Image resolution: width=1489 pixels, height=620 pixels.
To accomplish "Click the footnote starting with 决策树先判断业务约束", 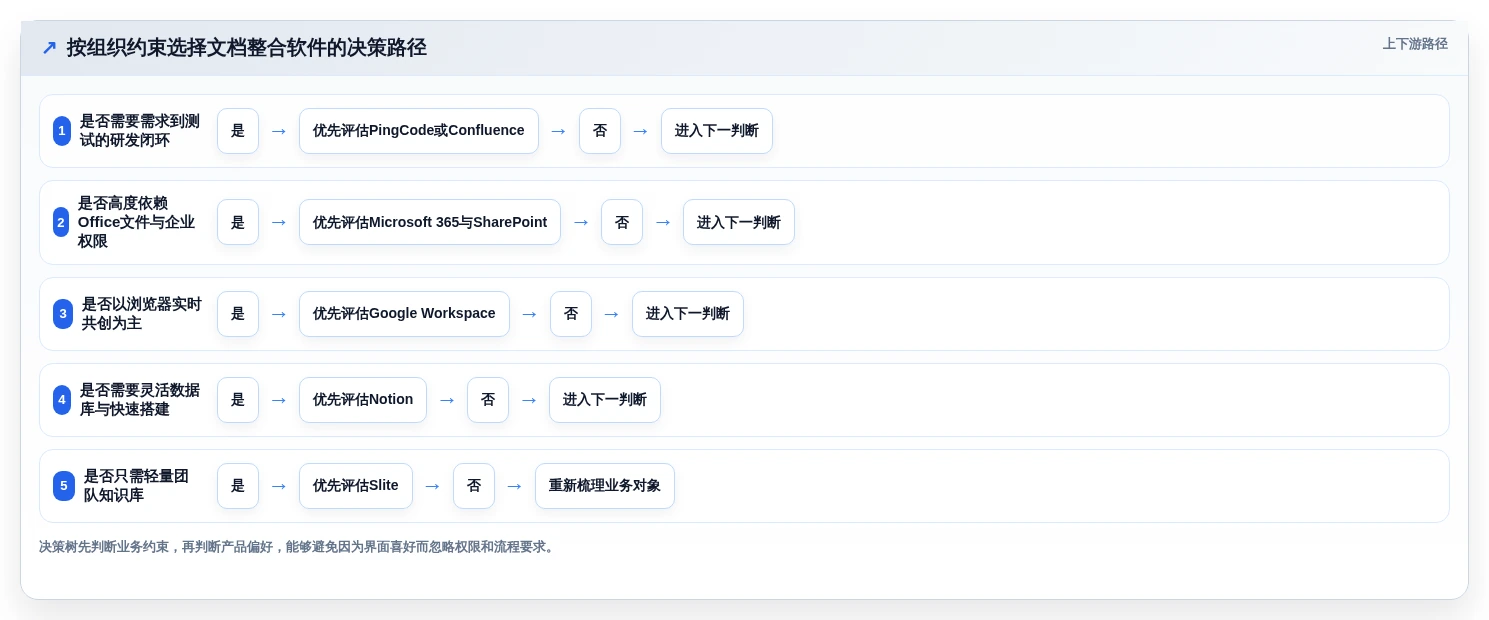I will point(298,547).
